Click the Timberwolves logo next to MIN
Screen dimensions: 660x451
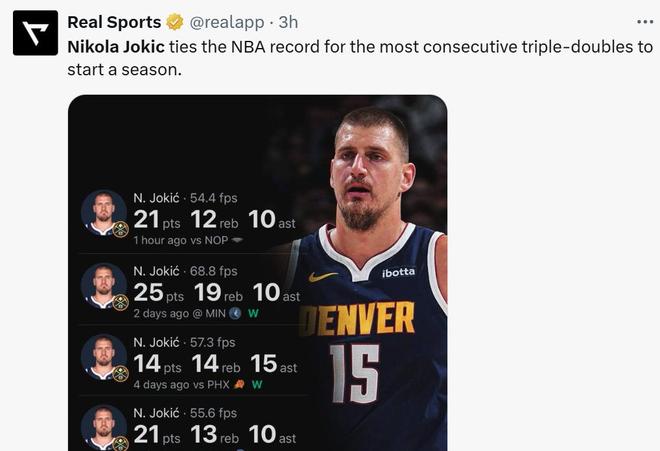[235, 313]
